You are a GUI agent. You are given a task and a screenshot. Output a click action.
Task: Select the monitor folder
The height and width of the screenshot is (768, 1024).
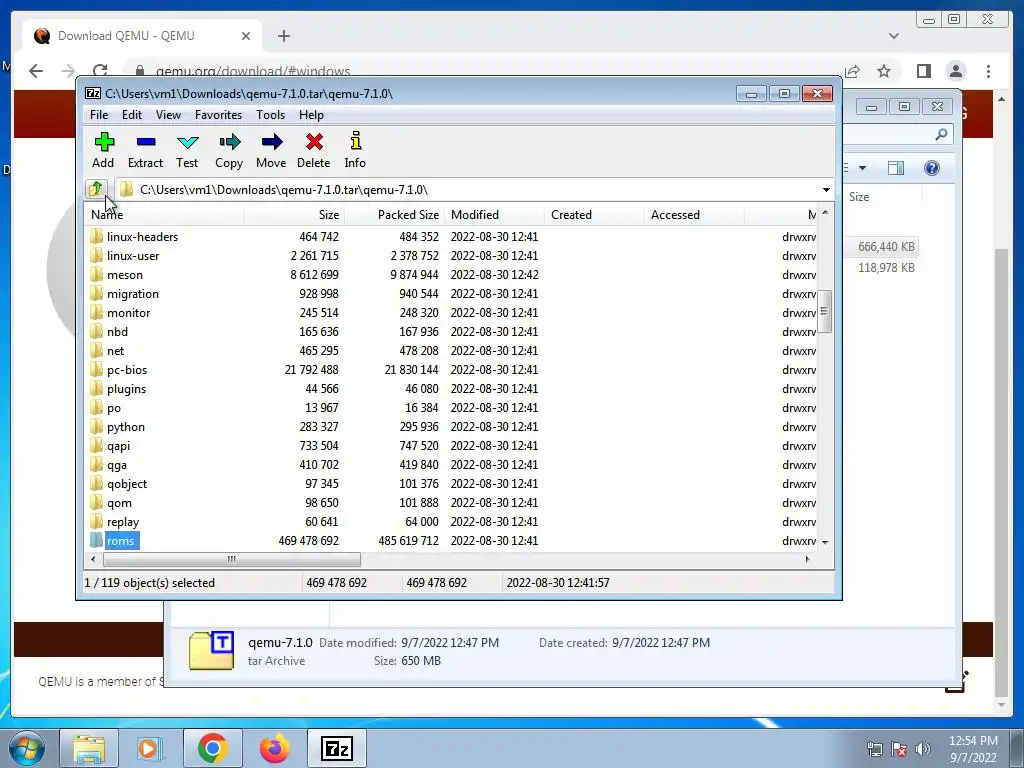pyautogui.click(x=129, y=313)
